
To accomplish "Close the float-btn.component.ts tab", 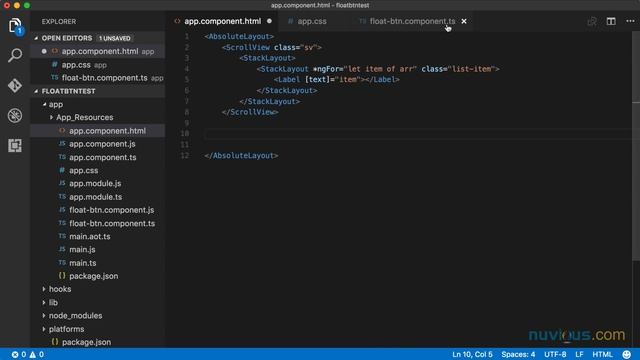I will tap(464, 21).
